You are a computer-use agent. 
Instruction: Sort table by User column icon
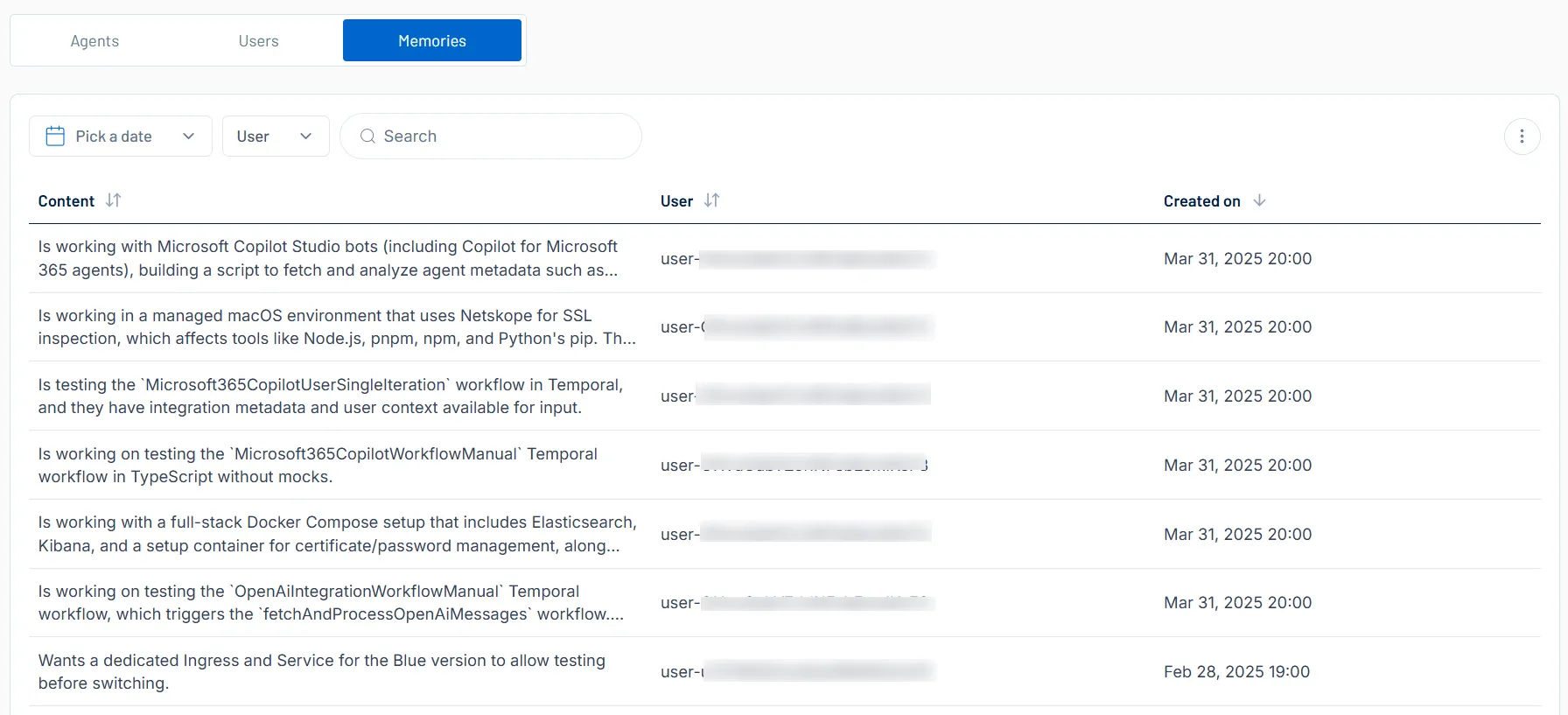(712, 200)
